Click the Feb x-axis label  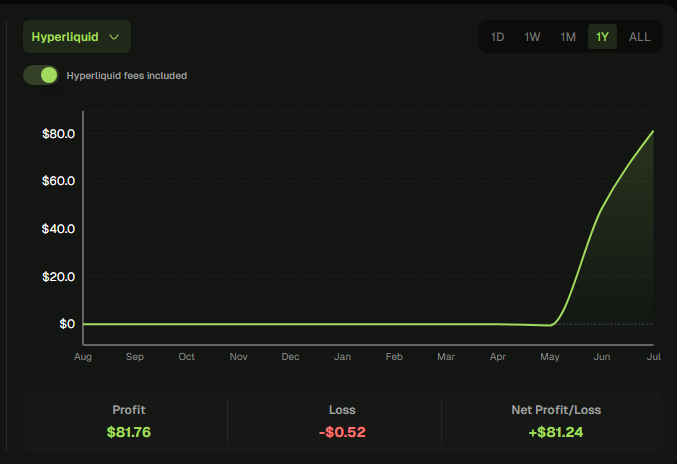[394, 357]
